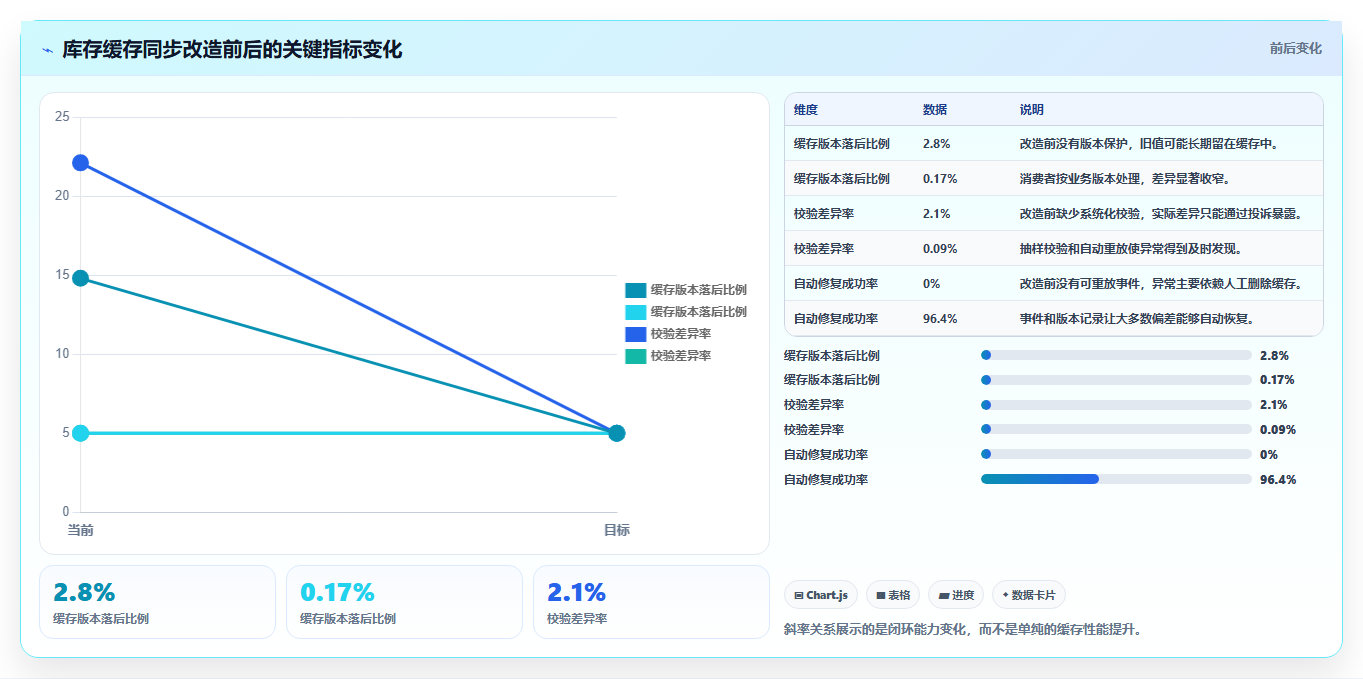This screenshot has height=679, width=1363.
Task: Open the 0.17% 缓存版本落后比例 data card
Action: (x=404, y=602)
